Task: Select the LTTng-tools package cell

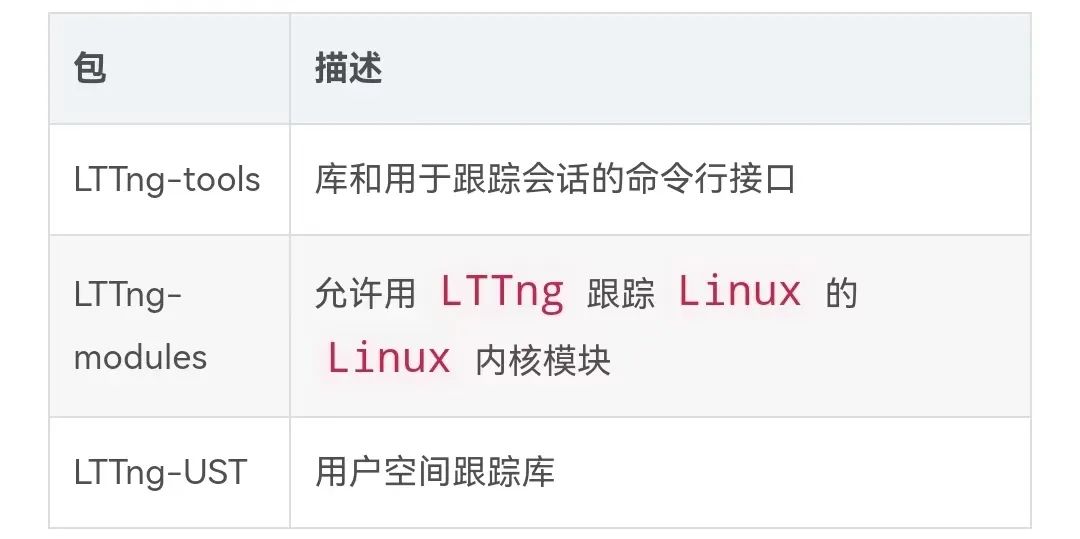Action: [166, 180]
